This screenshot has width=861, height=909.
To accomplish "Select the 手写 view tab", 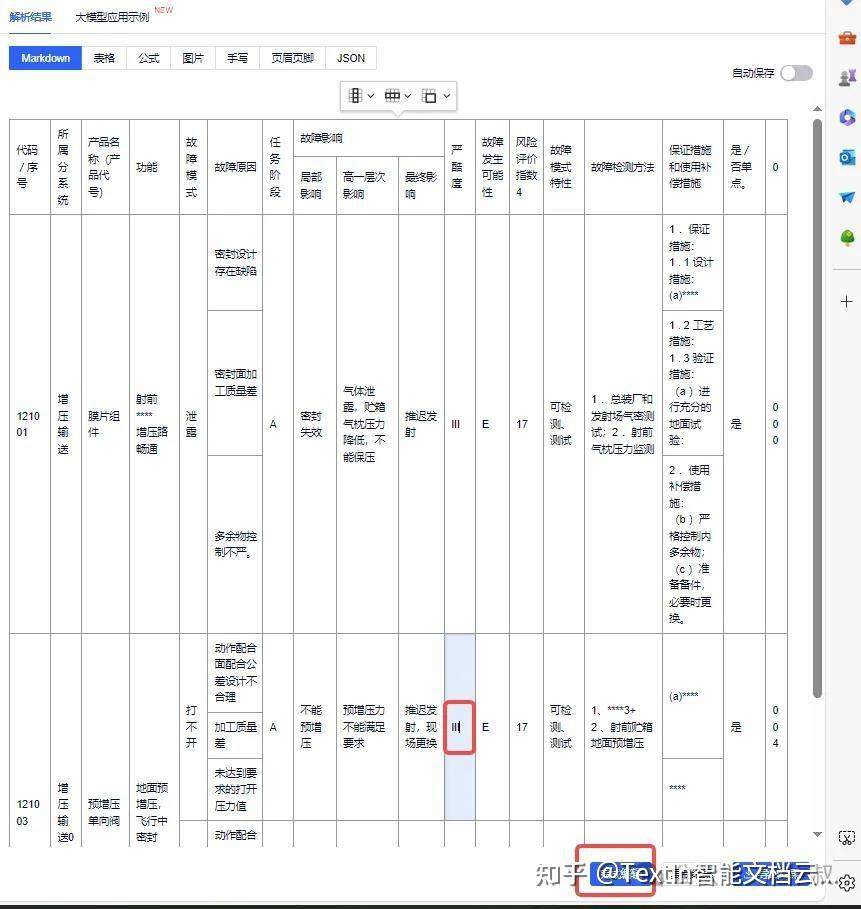I will pos(237,58).
